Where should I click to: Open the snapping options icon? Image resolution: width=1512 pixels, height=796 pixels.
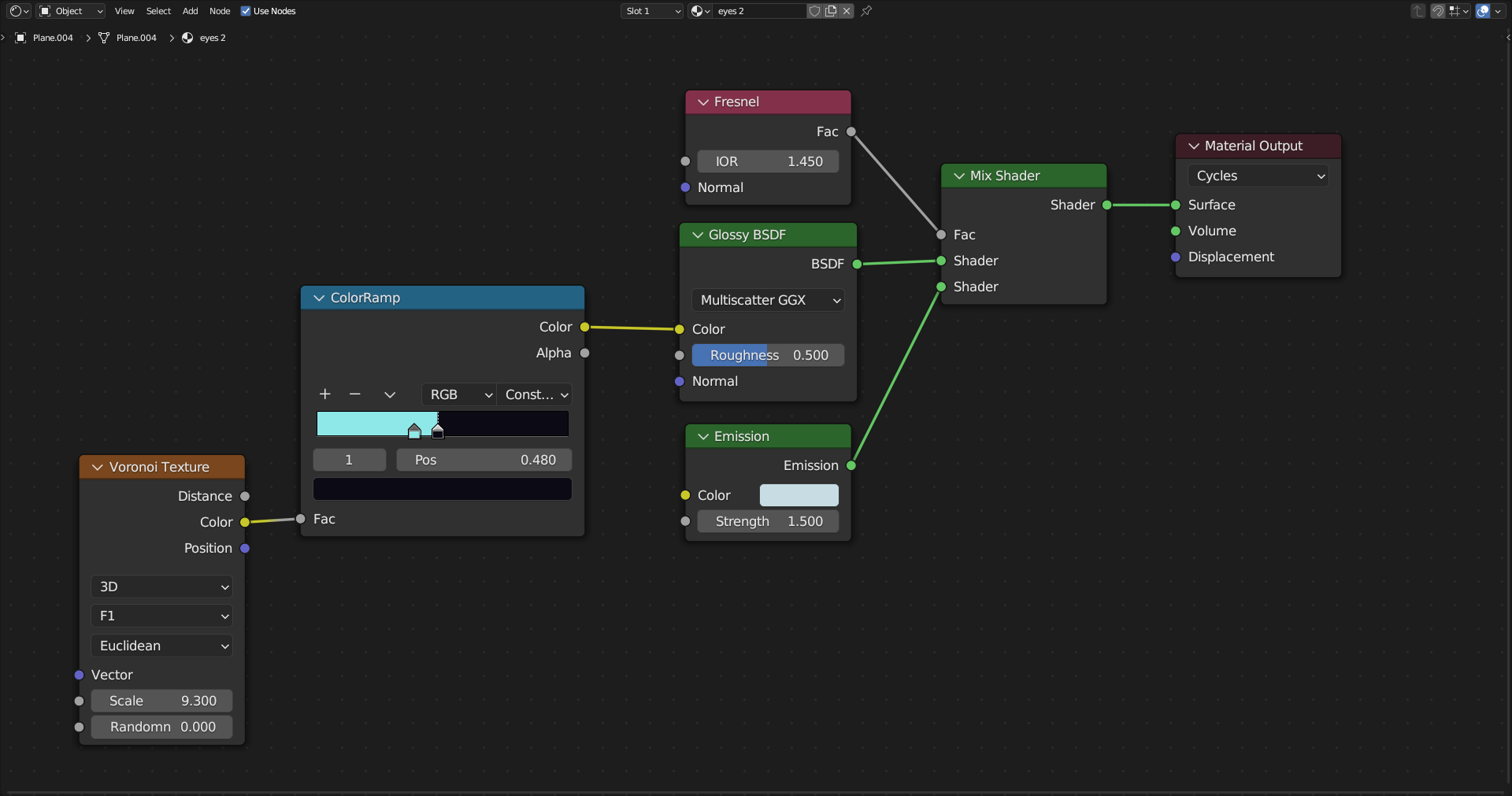1458,11
